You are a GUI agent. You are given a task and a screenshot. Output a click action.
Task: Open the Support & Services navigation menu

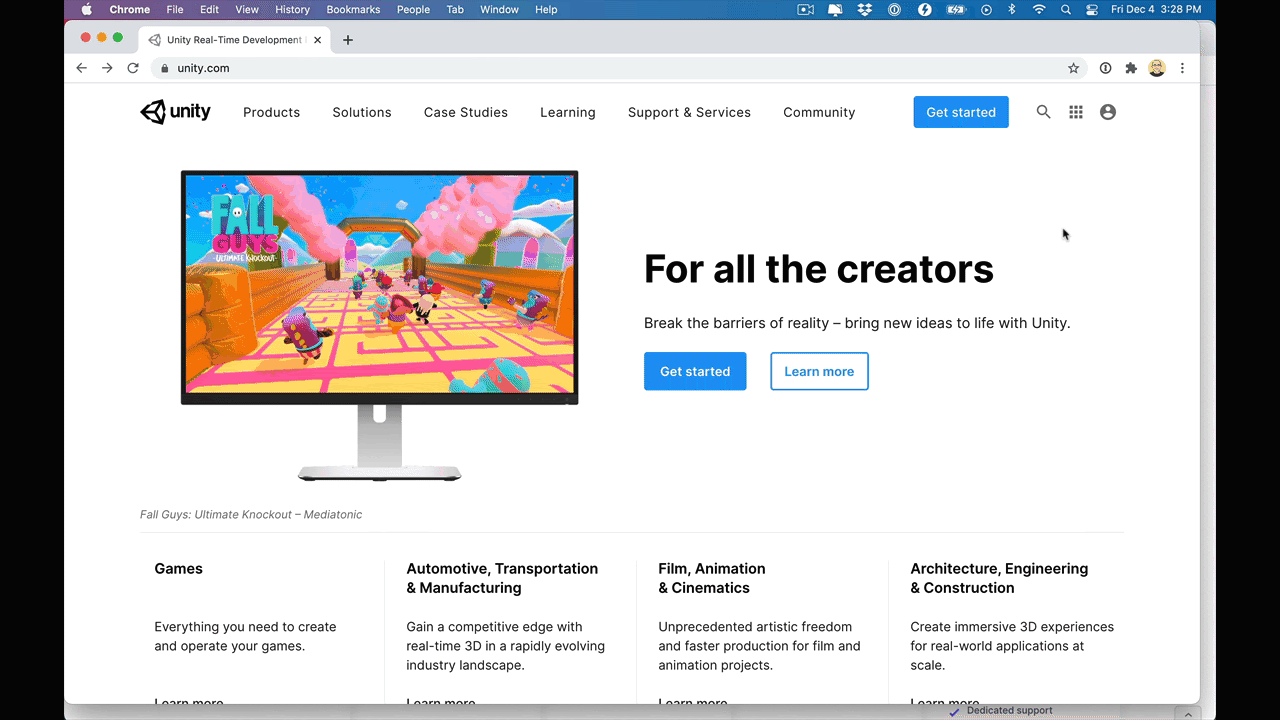pyautogui.click(x=689, y=112)
